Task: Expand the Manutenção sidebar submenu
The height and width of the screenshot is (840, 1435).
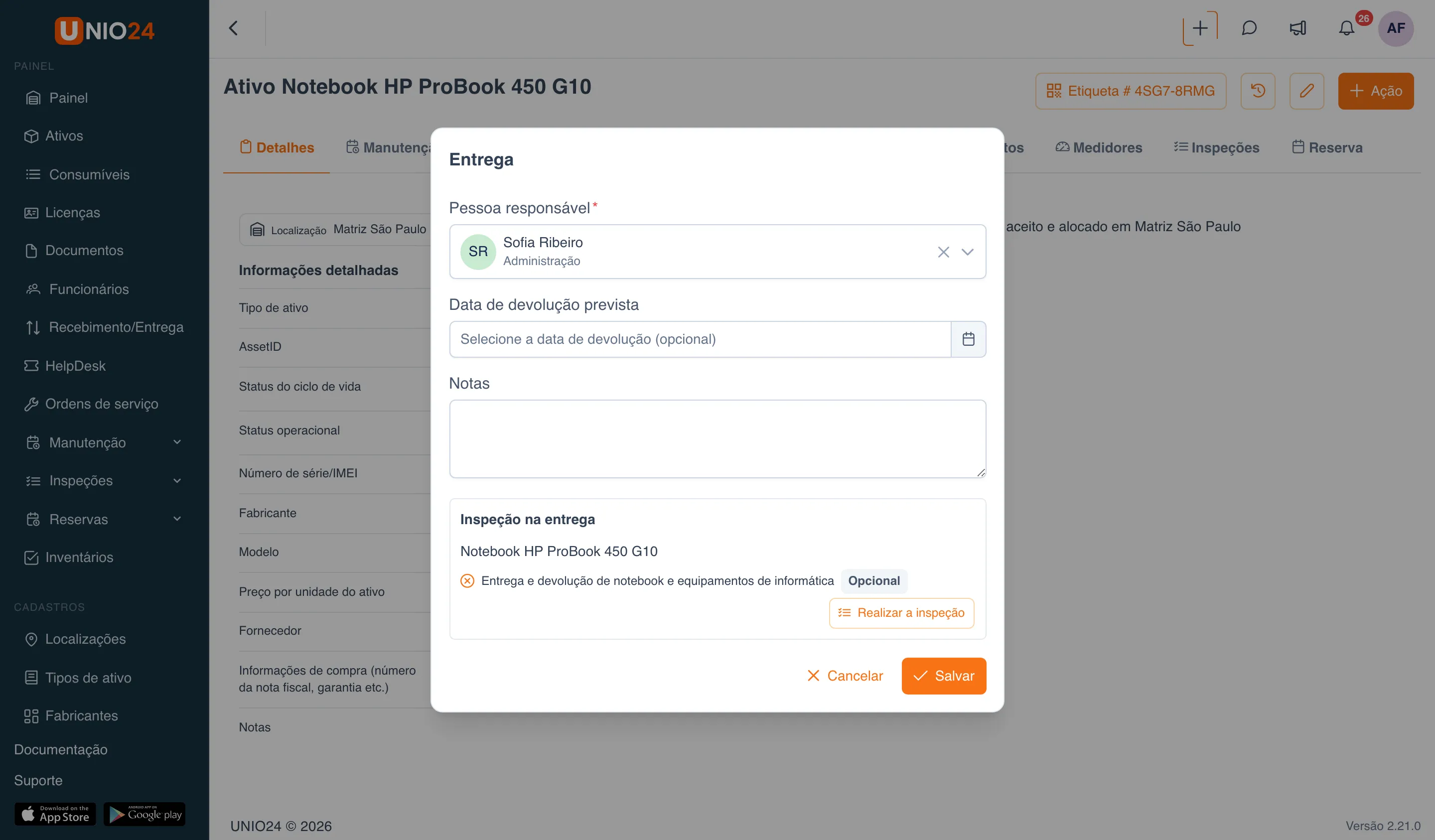Action: (x=177, y=442)
